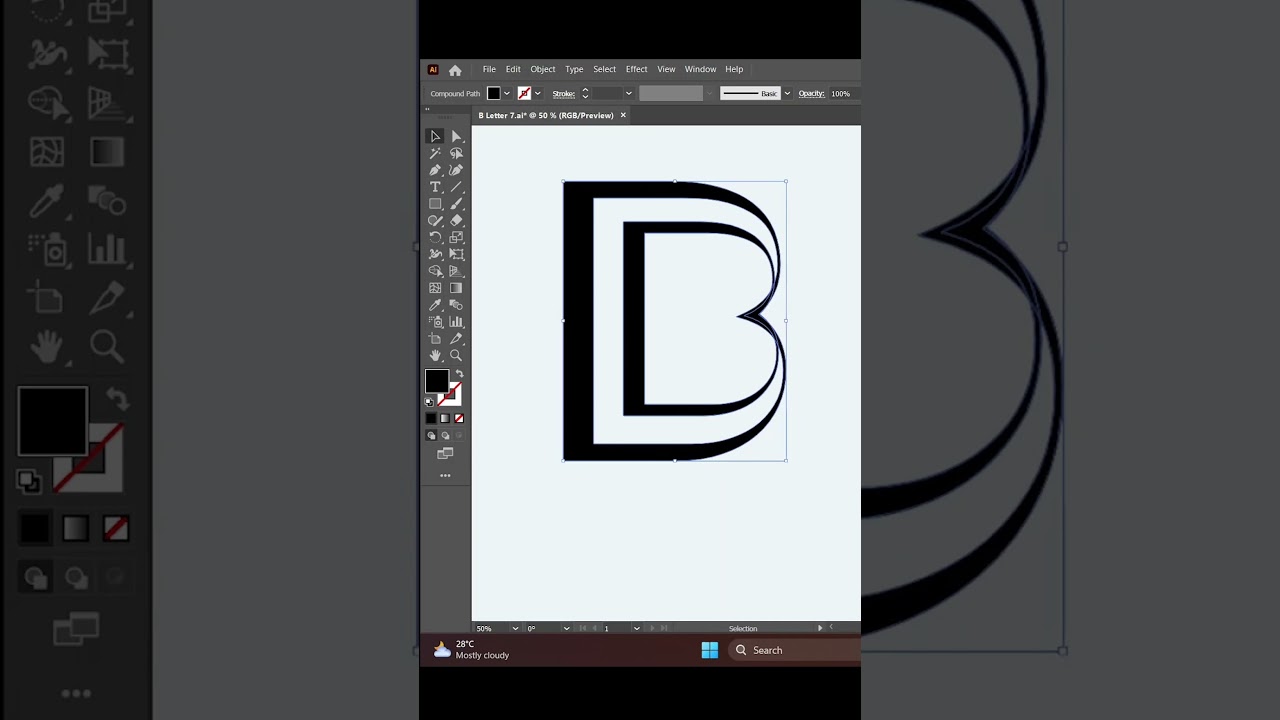Screen dimensions: 1280x720
Task: Expand the status bar Selection arrow
Action: pos(820,628)
